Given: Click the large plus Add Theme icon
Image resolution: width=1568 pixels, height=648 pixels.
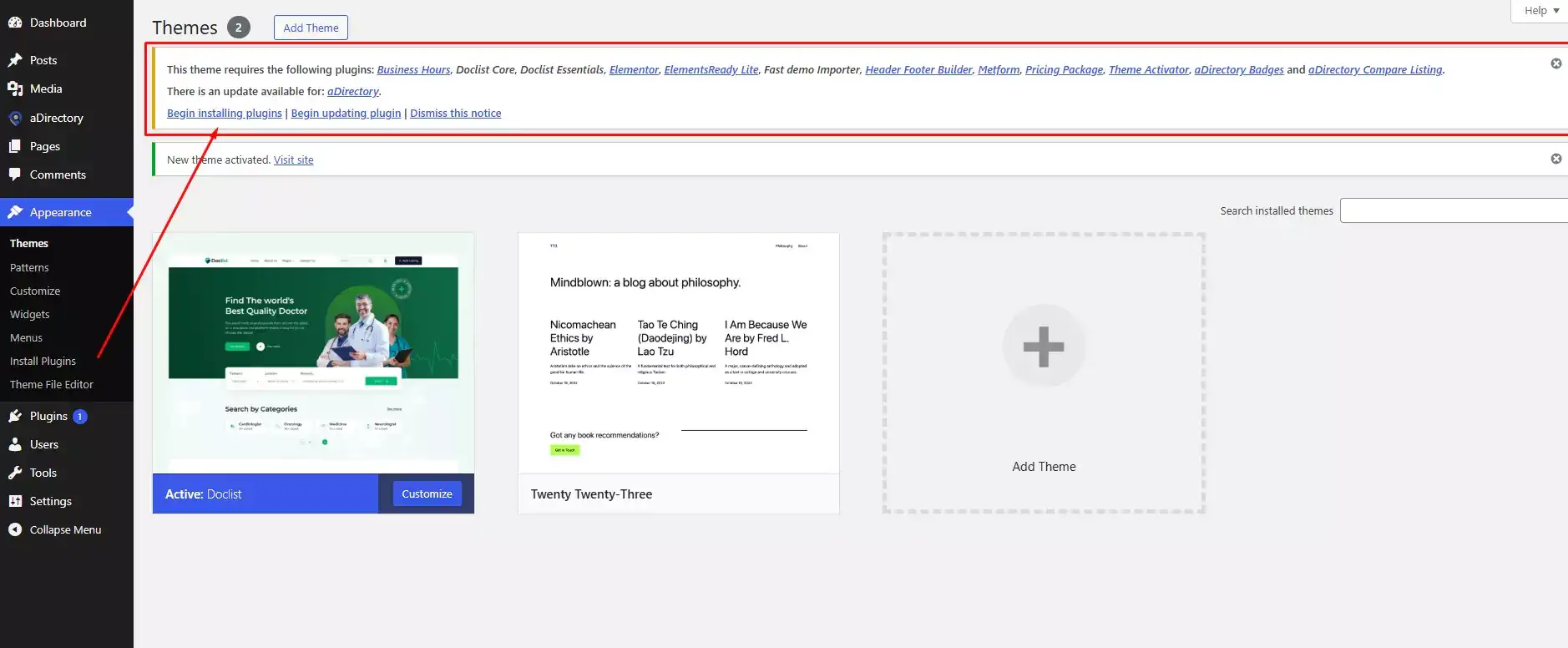Looking at the screenshot, I should coord(1044,347).
